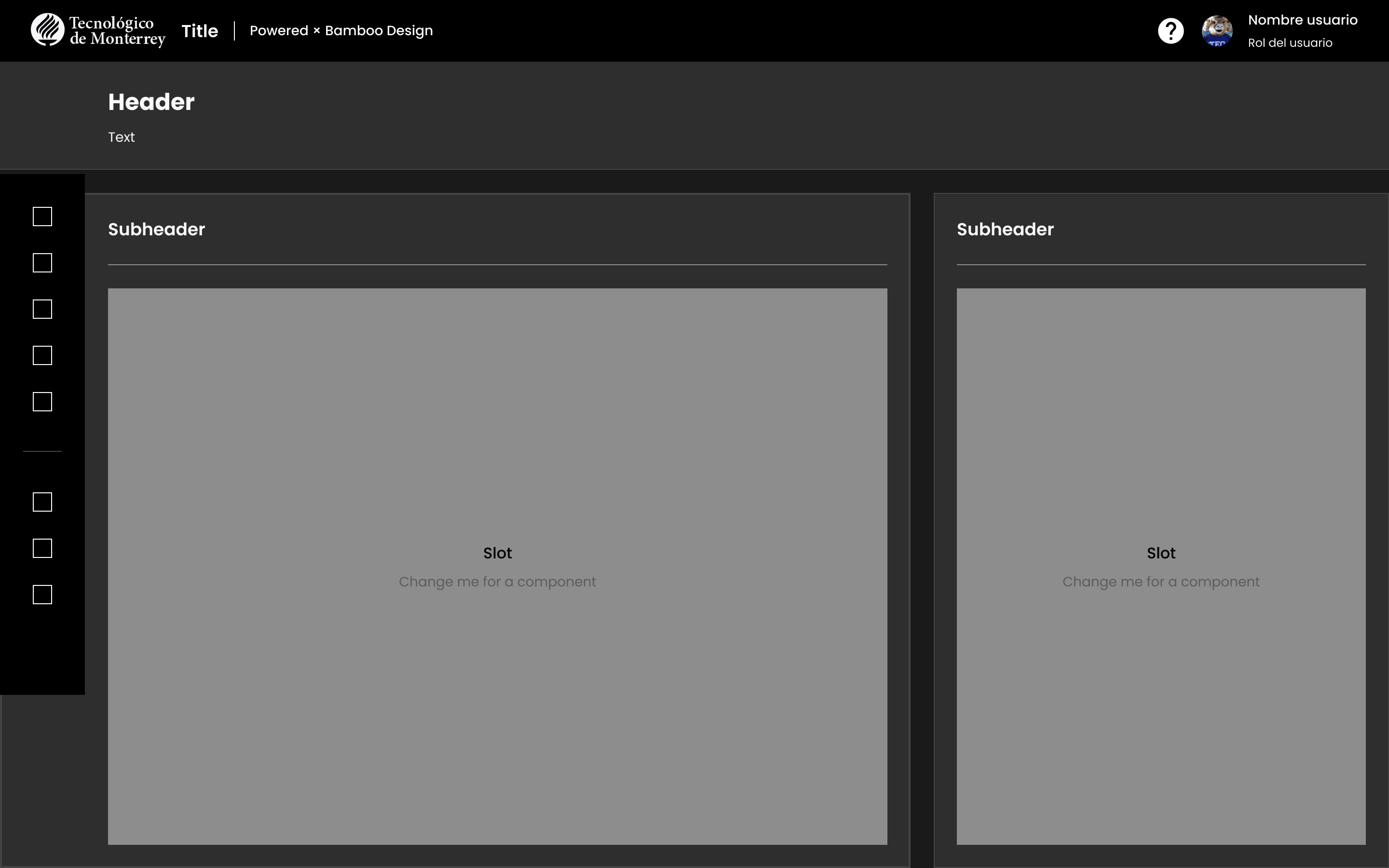
Task: Click the left panel Subheader heading
Action: point(157,229)
